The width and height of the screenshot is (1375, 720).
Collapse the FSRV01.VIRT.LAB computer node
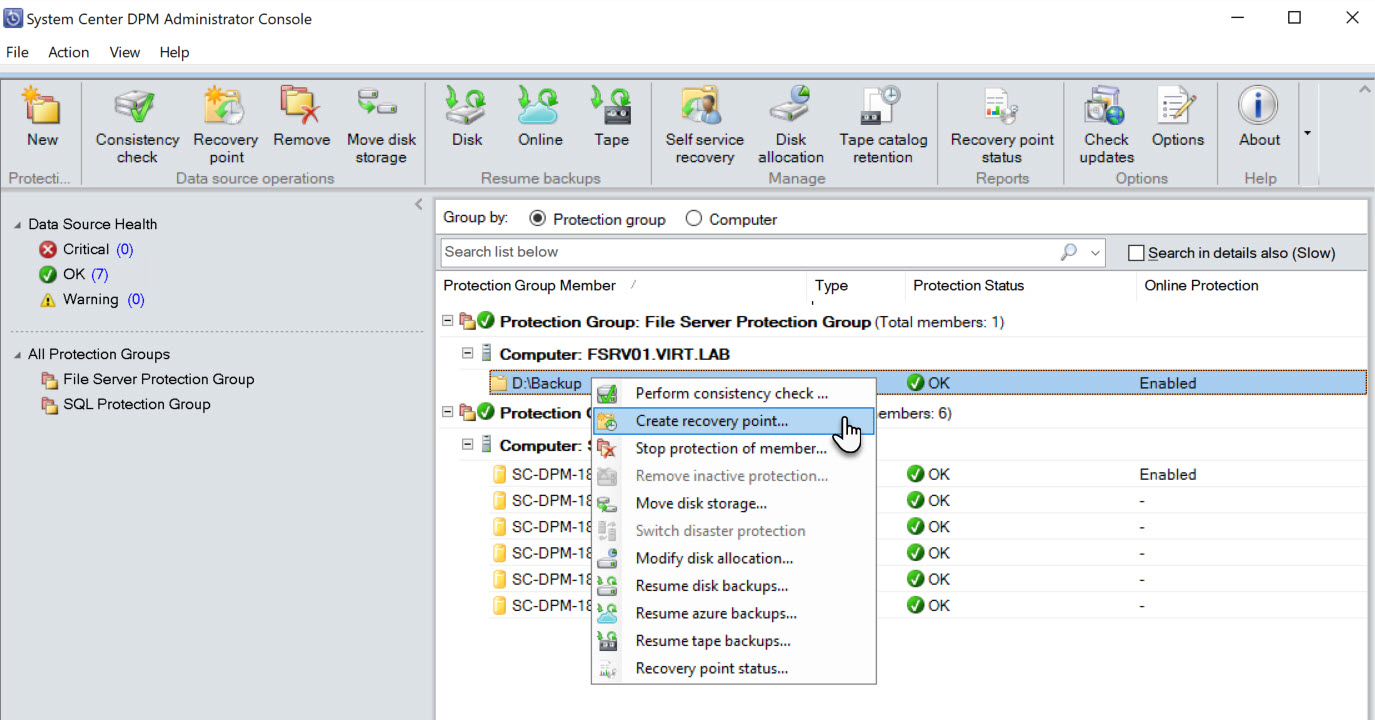pos(467,352)
